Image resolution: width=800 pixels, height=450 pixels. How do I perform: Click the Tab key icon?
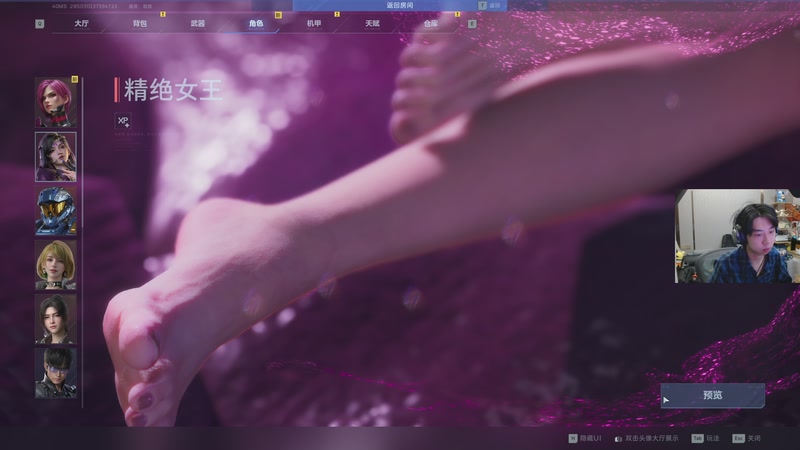tap(697, 438)
